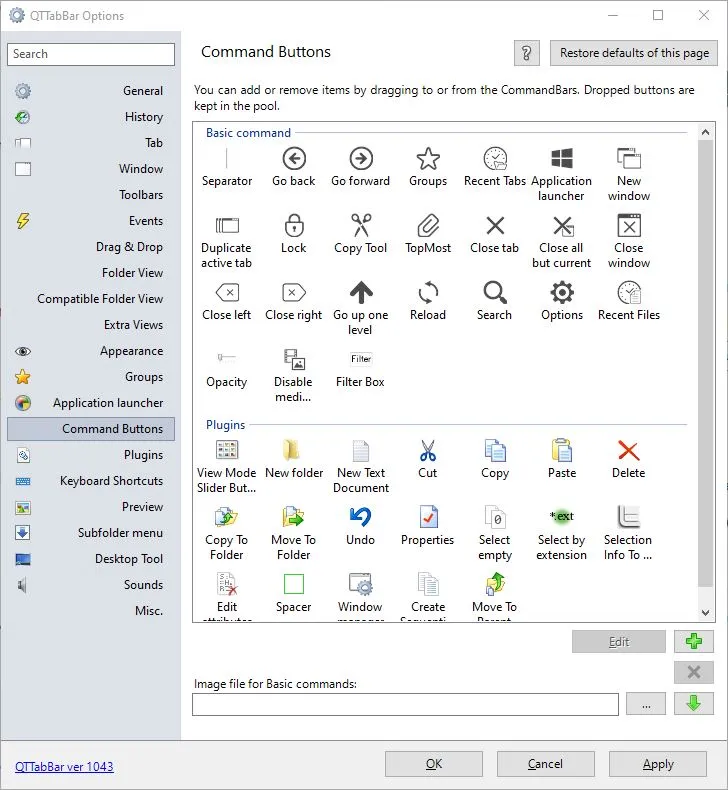Switch to the History settings page

point(91,117)
